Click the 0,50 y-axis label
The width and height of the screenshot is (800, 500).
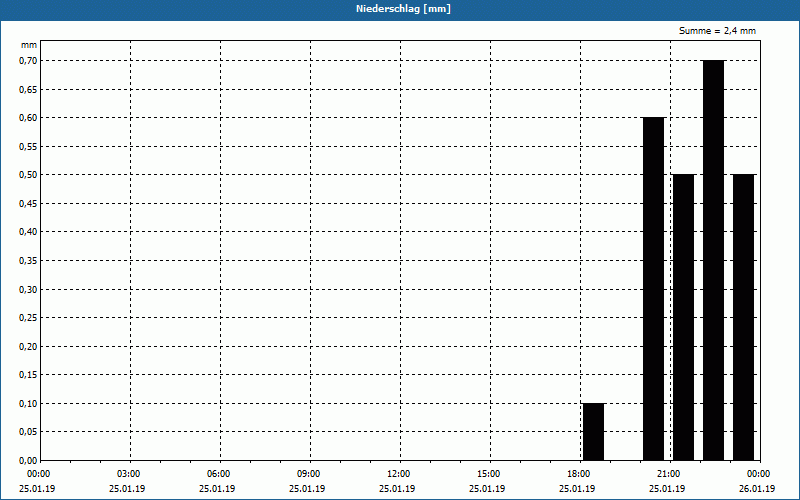pyautogui.click(x=29, y=175)
